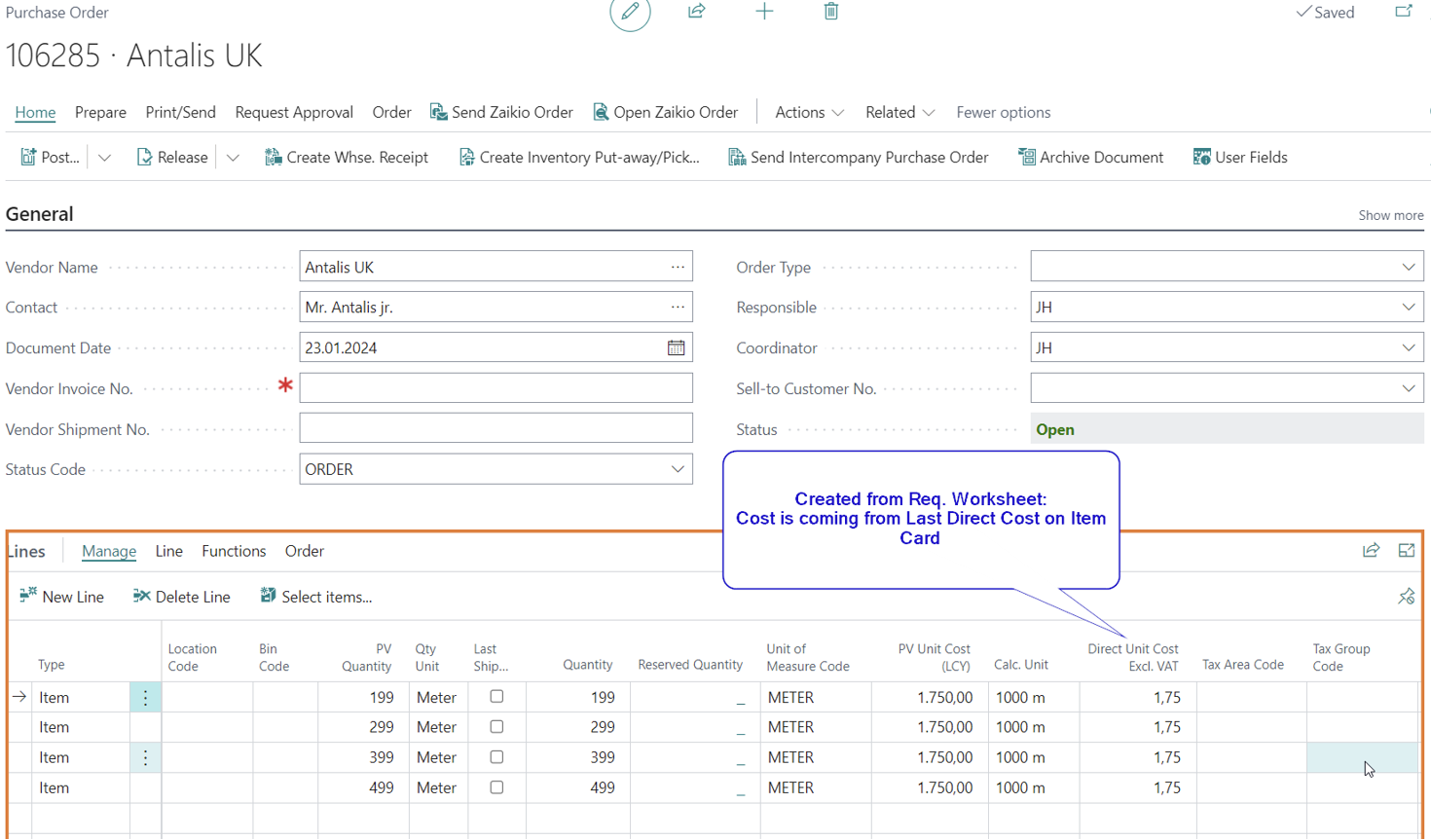Toggle Last Ship checkbox in 499 row
Screen dimensions: 1431x840
496,787
